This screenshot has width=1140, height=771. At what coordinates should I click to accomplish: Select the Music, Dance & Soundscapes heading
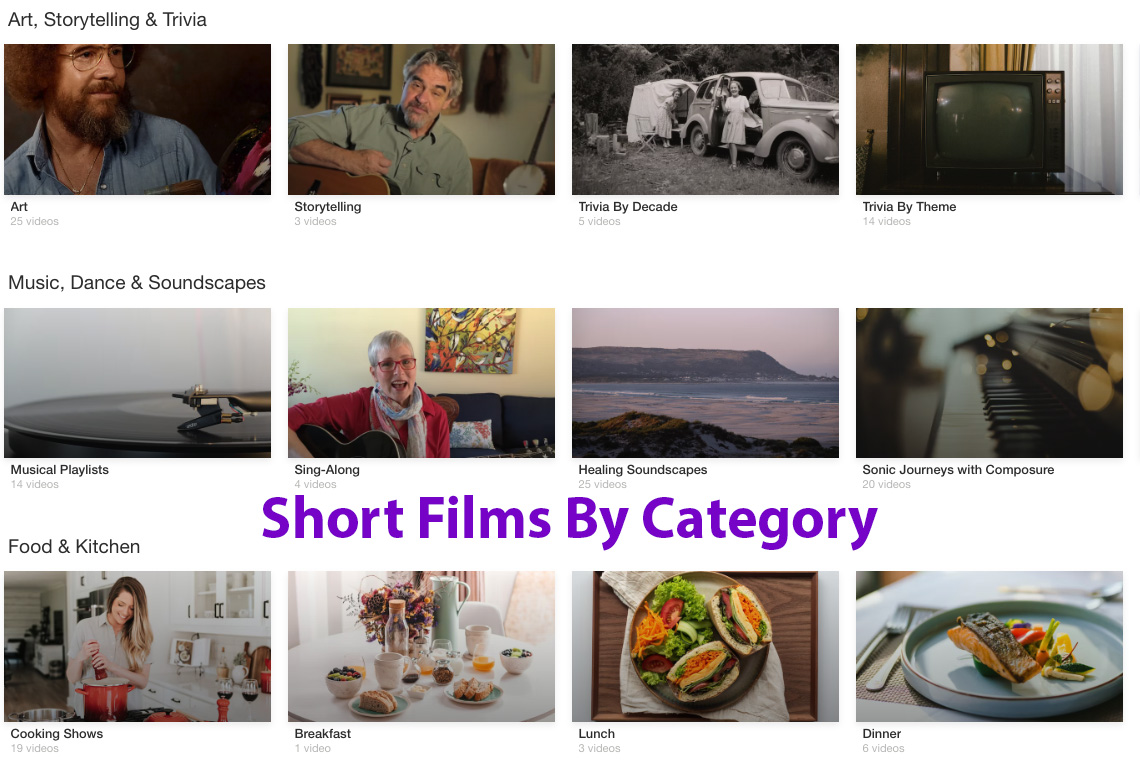(x=137, y=283)
